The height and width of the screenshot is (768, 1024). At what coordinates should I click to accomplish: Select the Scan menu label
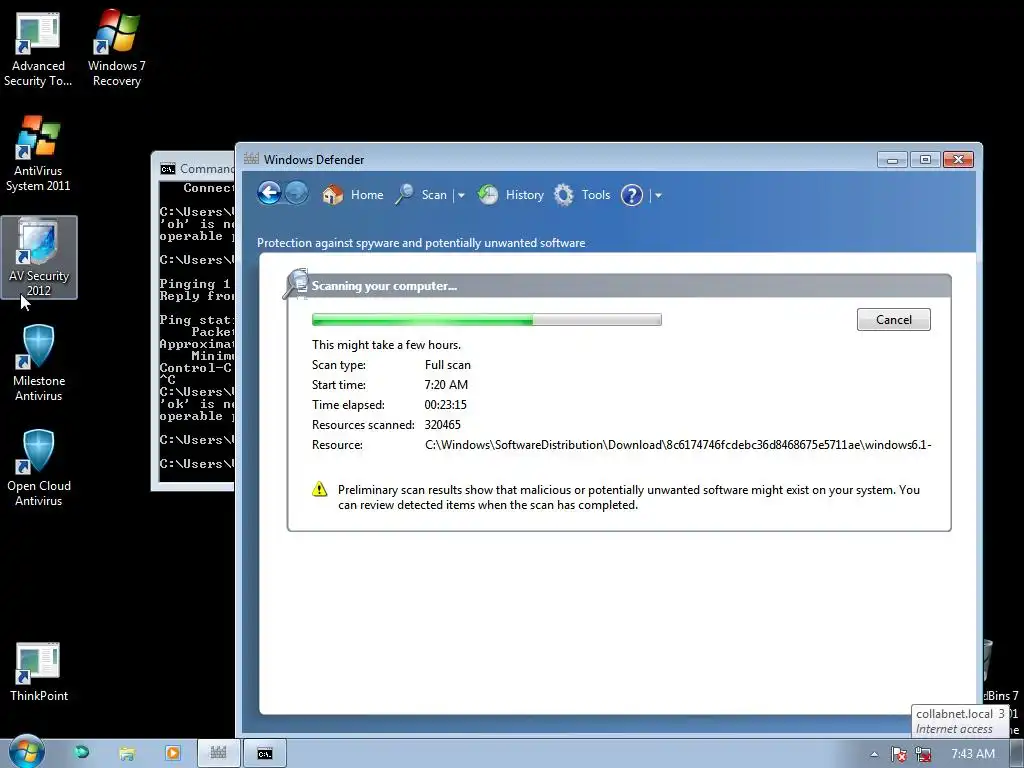(x=434, y=195)
